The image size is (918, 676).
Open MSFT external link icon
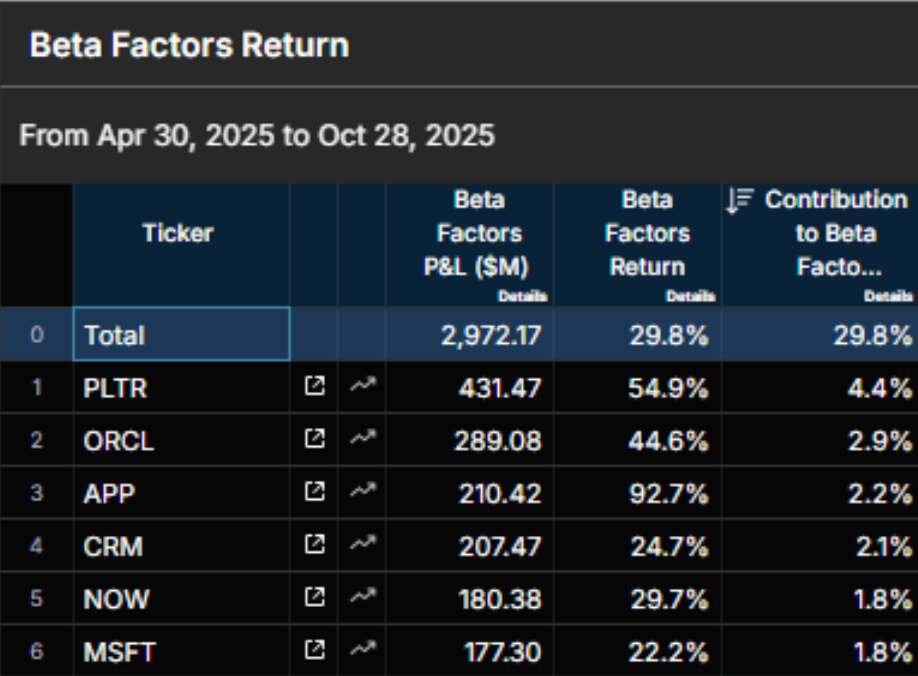pos(314,651)
